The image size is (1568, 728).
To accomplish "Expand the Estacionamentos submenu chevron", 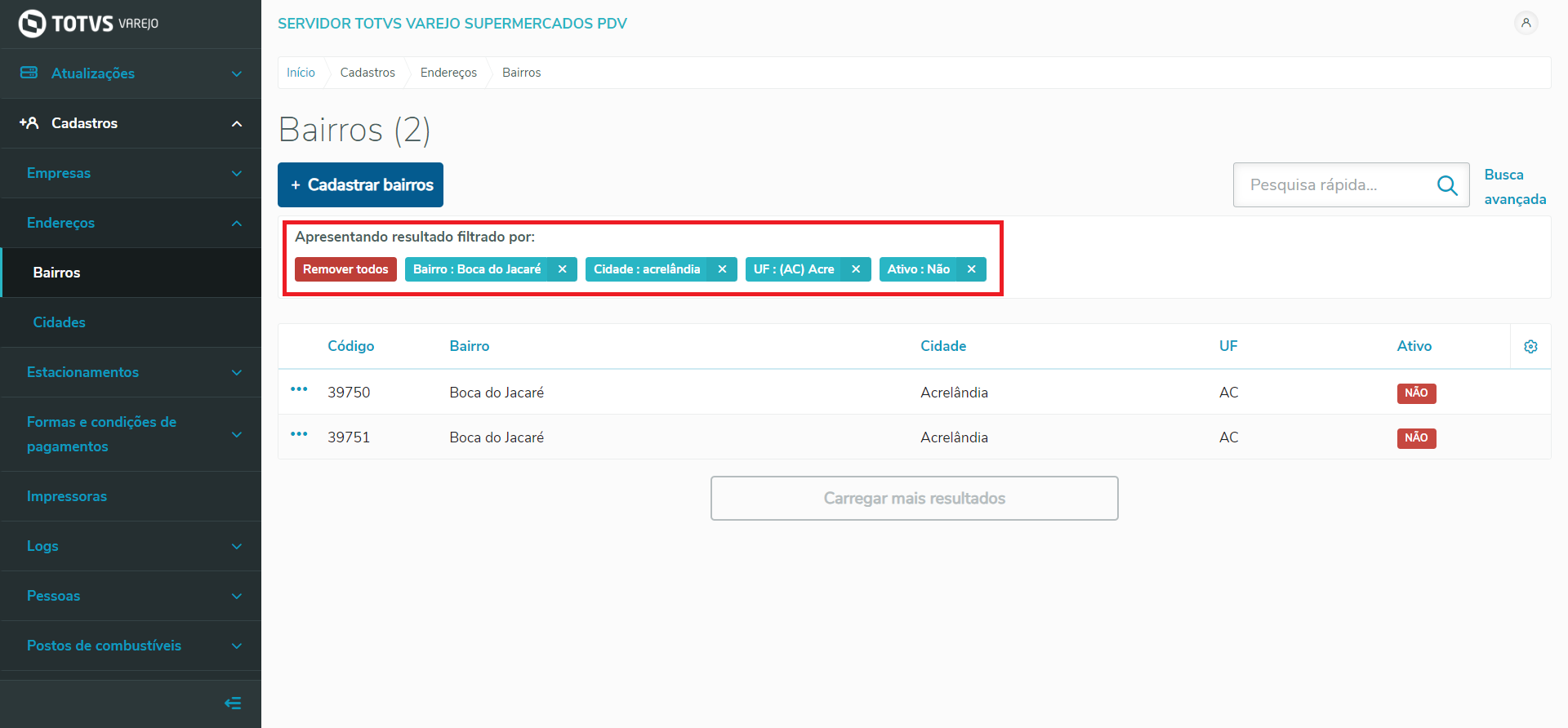I will coord(237,373).
